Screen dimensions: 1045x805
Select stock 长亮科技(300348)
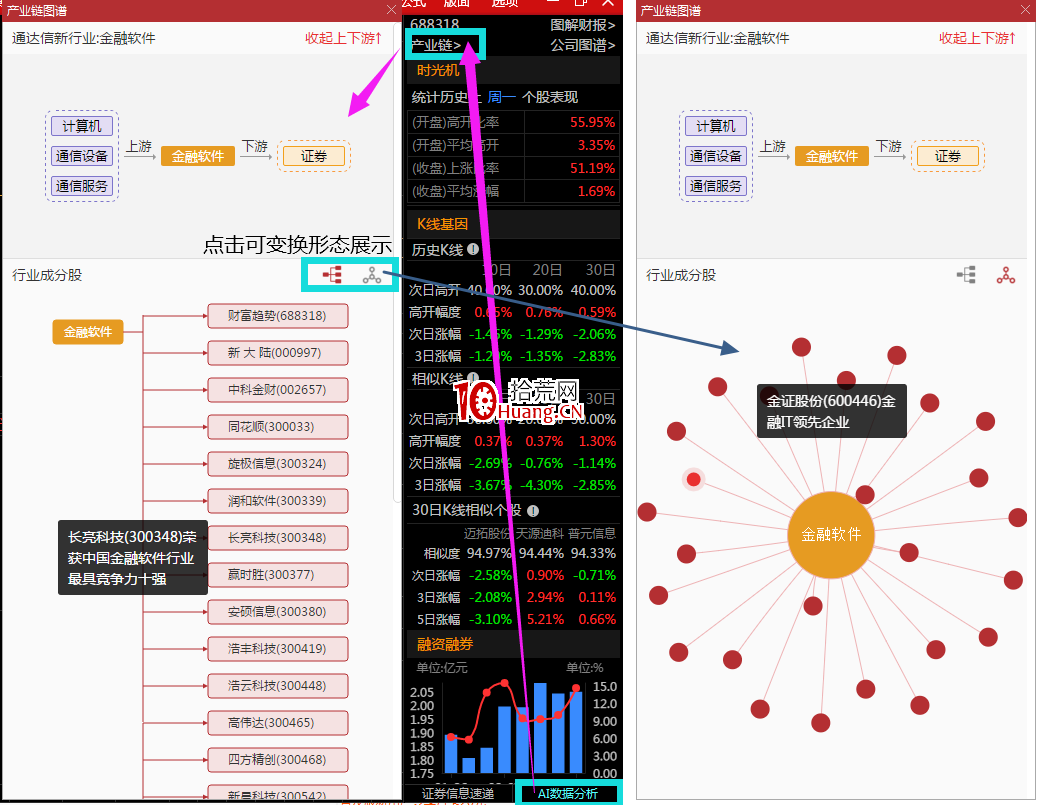pyautogui.click(x=278, y=538)
